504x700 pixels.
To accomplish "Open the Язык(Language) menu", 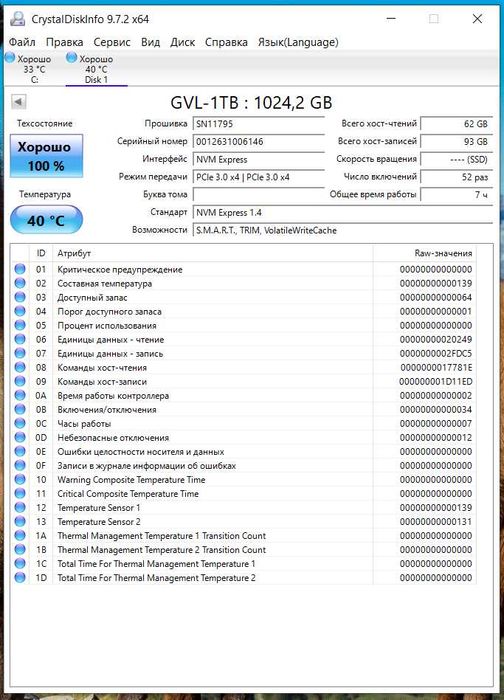I will coord(298,42).
